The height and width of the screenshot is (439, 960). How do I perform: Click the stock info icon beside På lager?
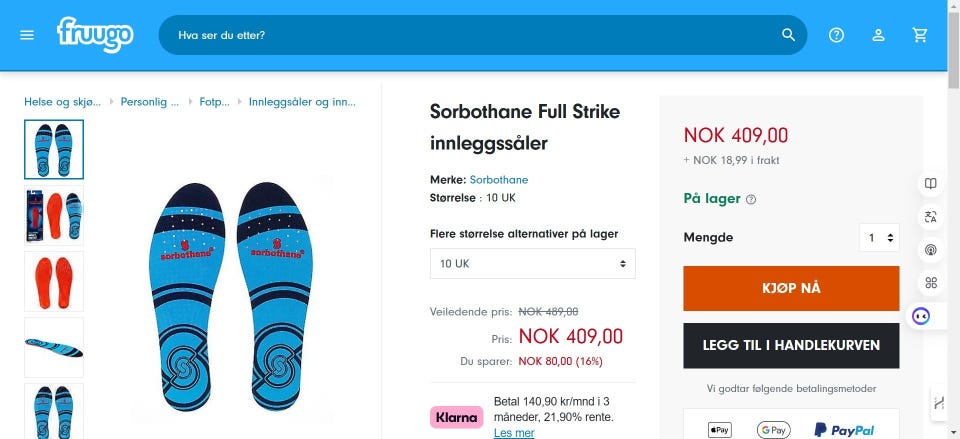(751, 199)
